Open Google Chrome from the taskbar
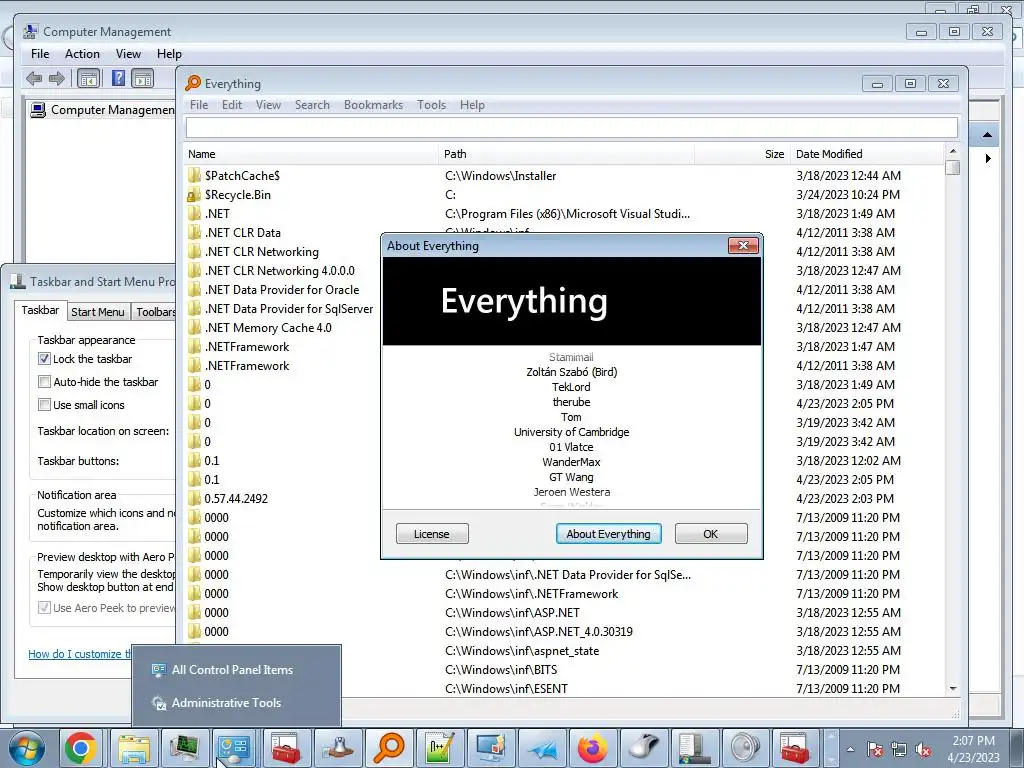The height and width of the screenshot is (768, 1024). [x=80, y=748]
